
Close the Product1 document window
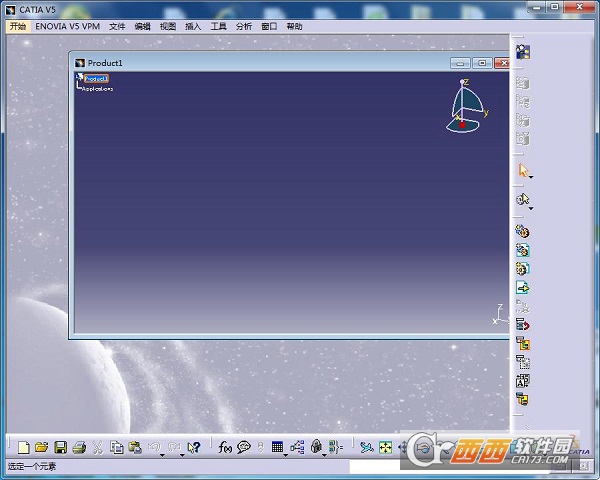[x=502, y=63]
